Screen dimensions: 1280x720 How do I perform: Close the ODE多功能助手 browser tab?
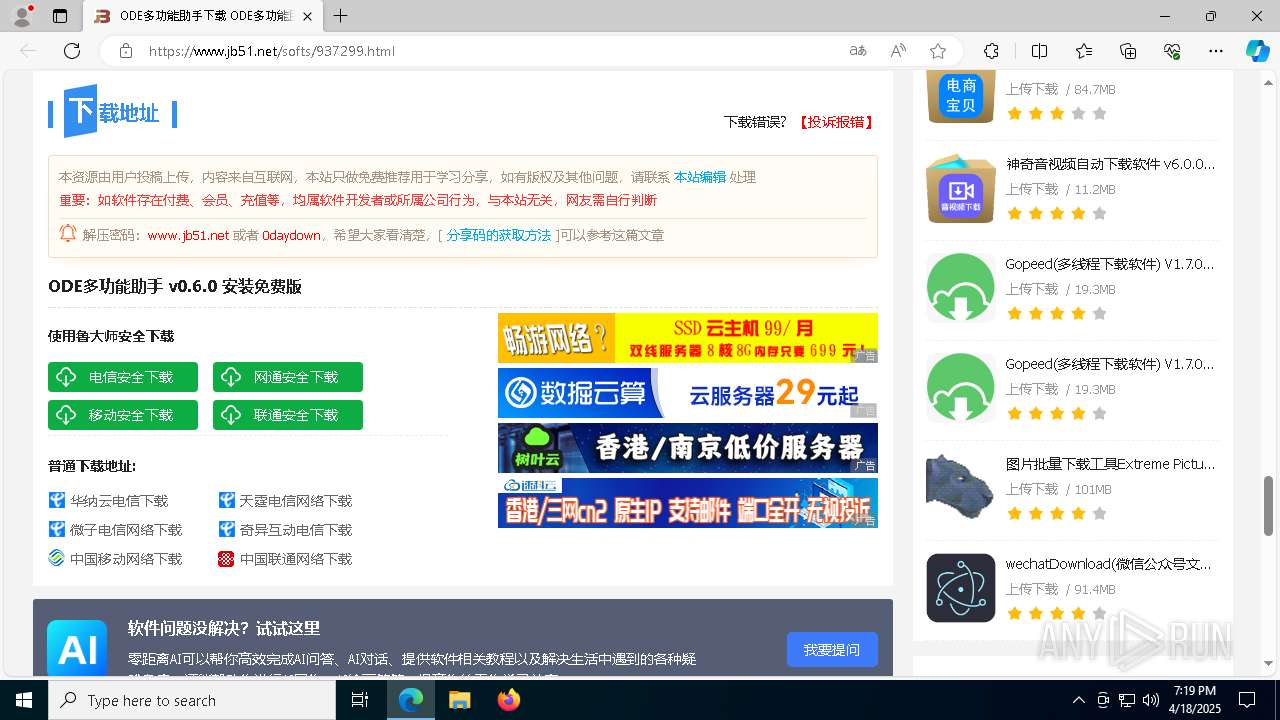pyautogui.click(x=307, y=16)
